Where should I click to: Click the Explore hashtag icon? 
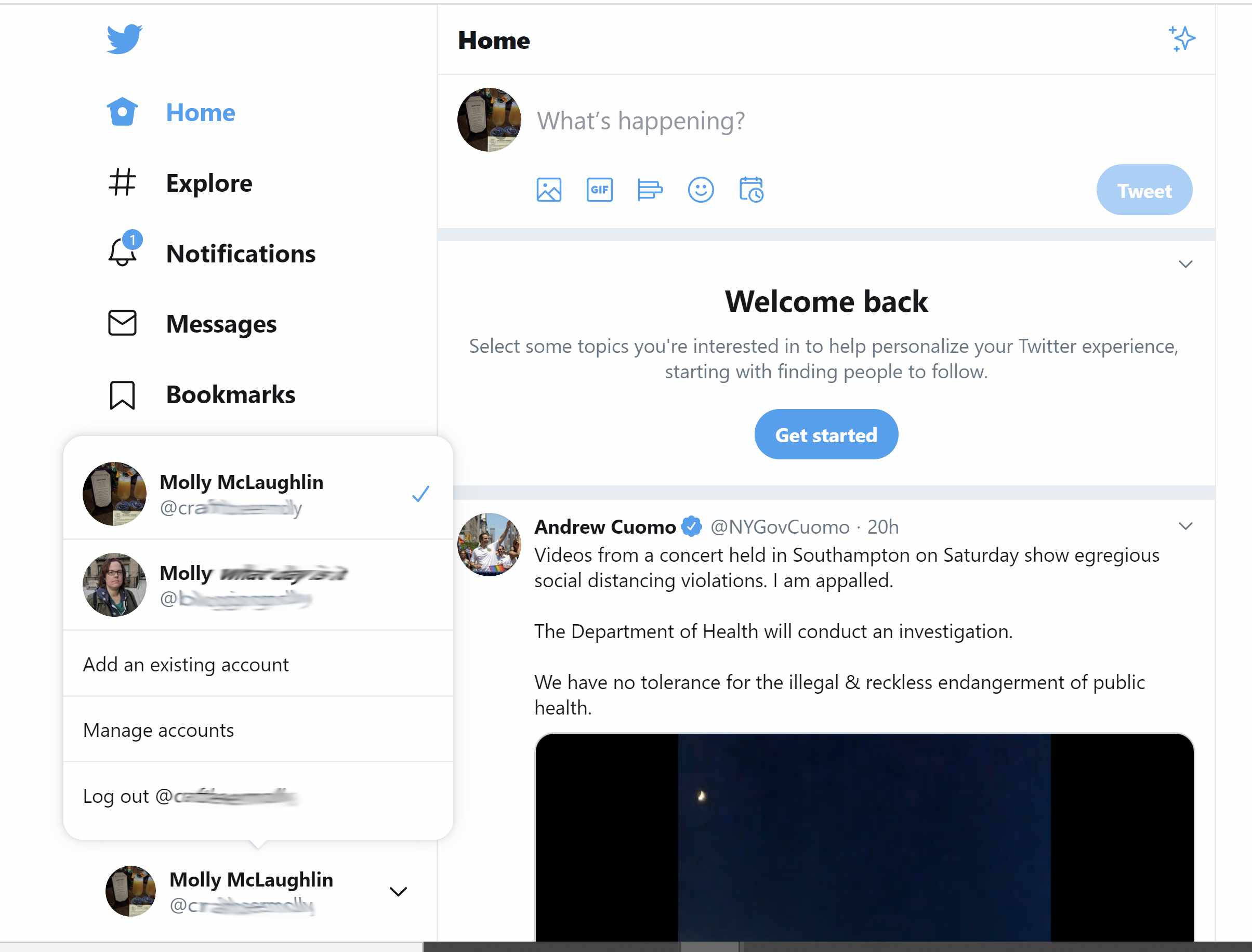pos(123,182)
